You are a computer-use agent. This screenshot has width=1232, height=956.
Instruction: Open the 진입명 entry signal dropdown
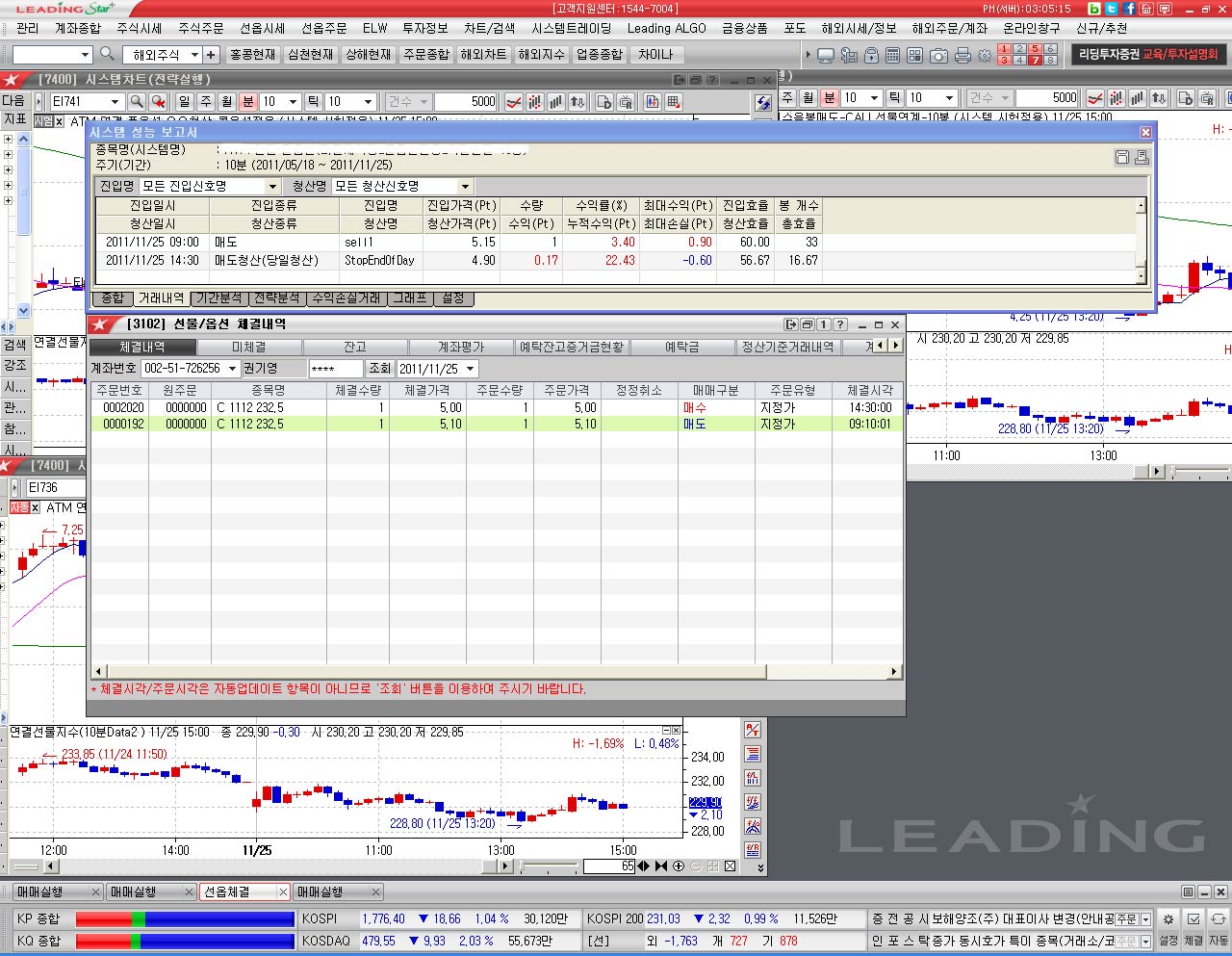pyautogui.click(x=272, y=186)
